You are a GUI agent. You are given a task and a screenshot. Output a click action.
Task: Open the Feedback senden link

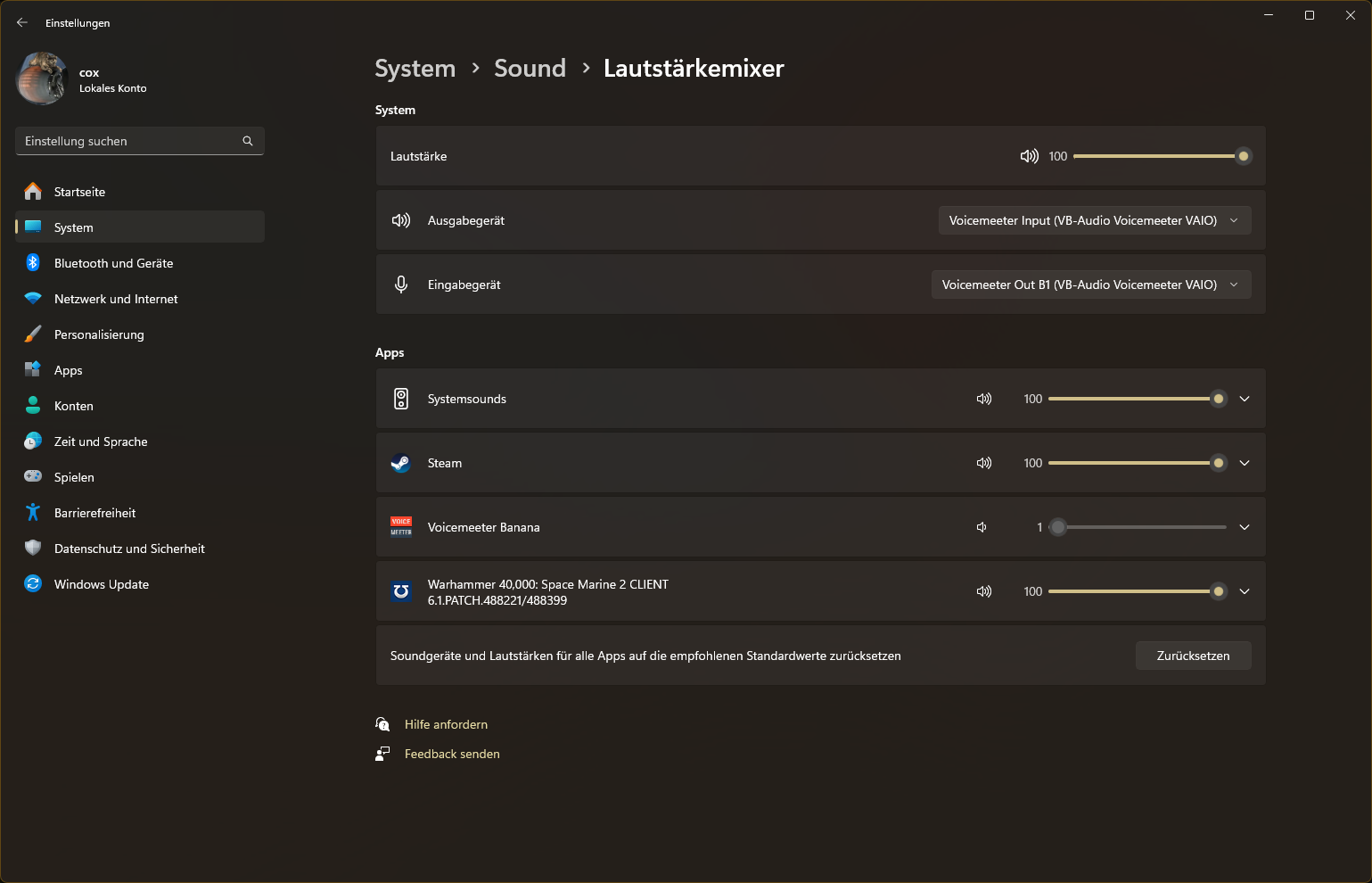tap(452, 754)
